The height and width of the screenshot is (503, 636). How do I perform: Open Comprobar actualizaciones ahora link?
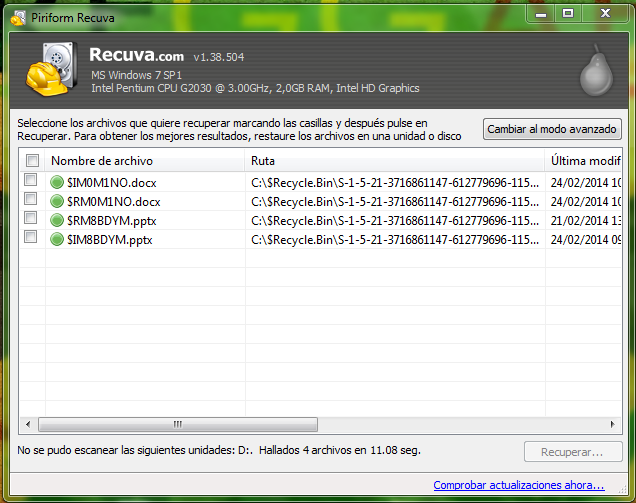click(519, 485)
